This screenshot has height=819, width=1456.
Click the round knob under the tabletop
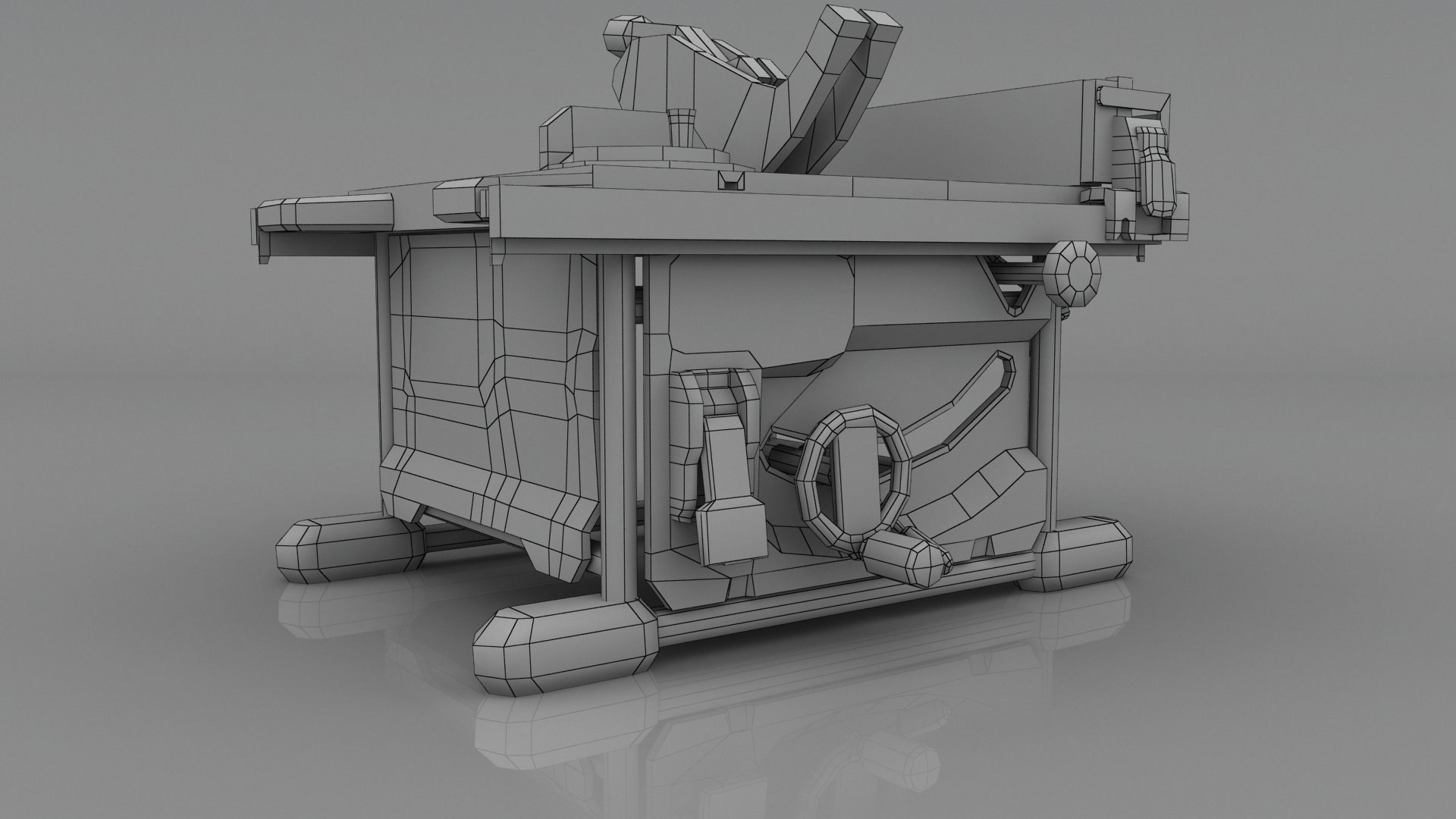pyautogui.click(x=1072, y=274)
